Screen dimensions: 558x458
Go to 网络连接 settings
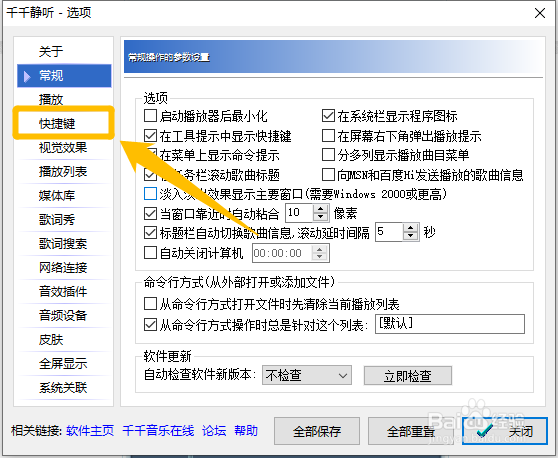click(64, 268)
